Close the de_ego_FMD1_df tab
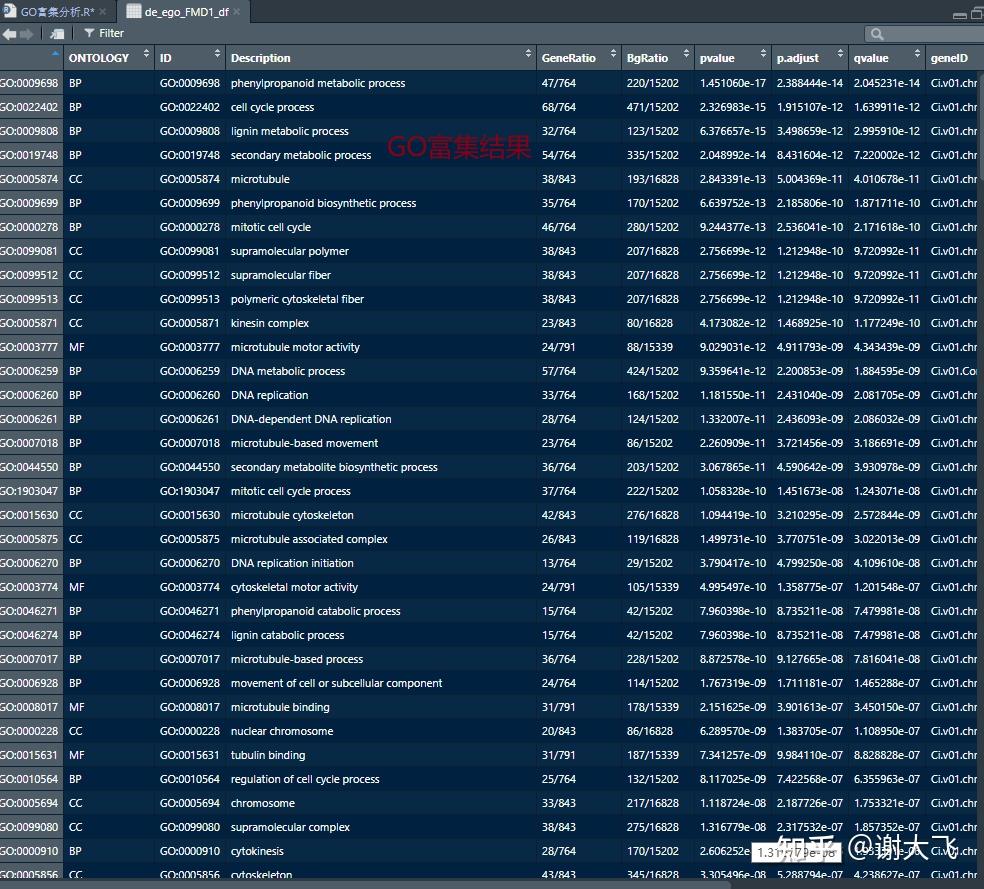Viewport: 984px width, 889px height. coord(237,12)
